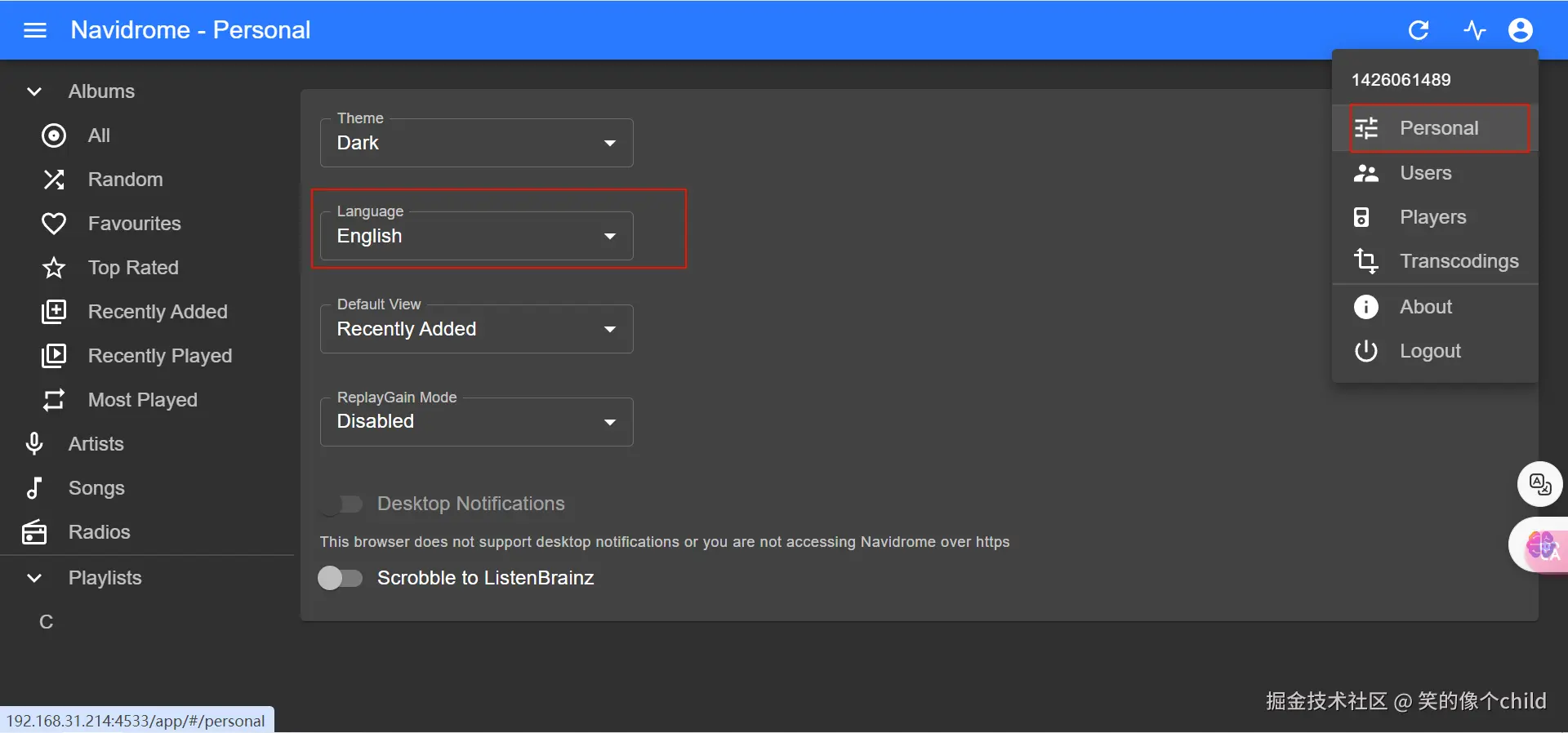Open the ReplayGain Mode dropdown

tap(477, 422)
